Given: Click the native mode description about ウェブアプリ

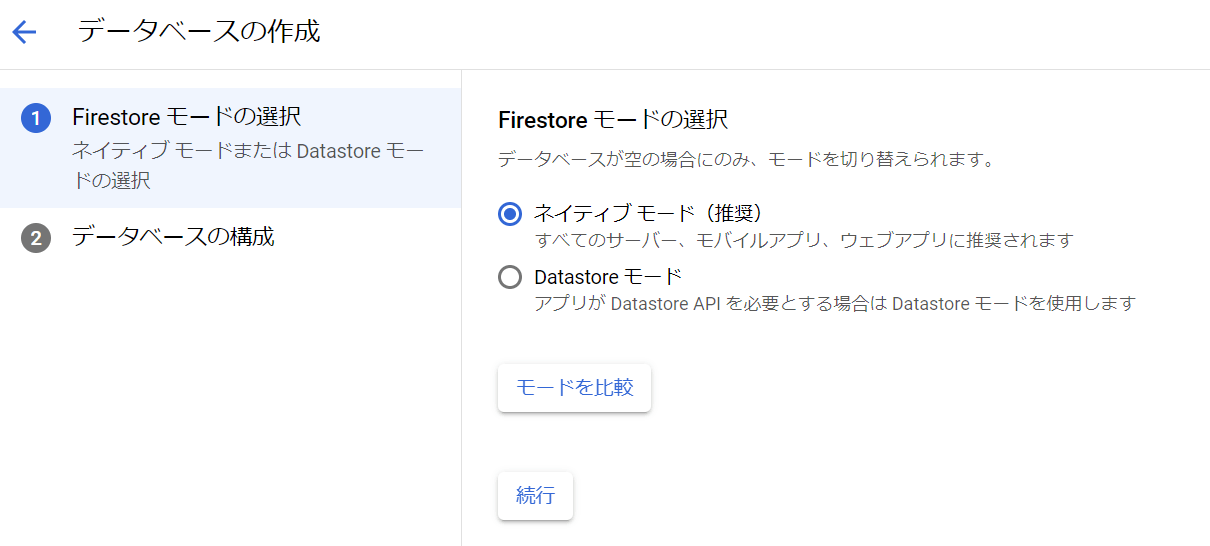Looking at the screenshot, I should 804,240.
